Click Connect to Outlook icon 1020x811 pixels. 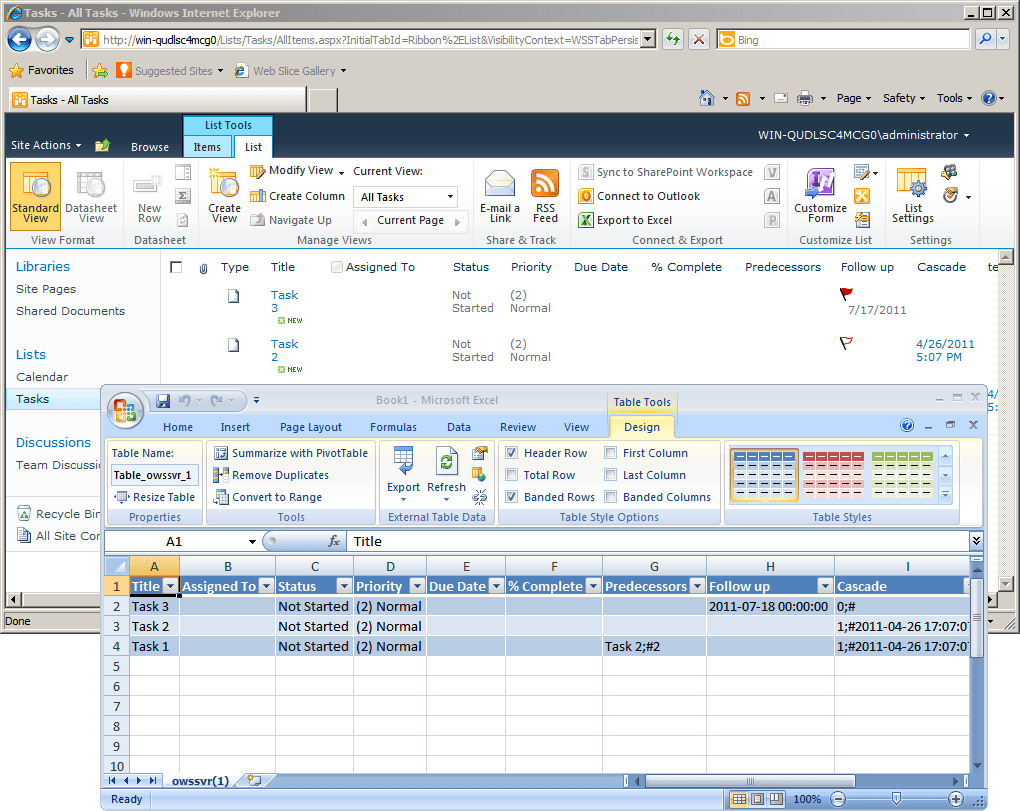(x=586, y=196)
